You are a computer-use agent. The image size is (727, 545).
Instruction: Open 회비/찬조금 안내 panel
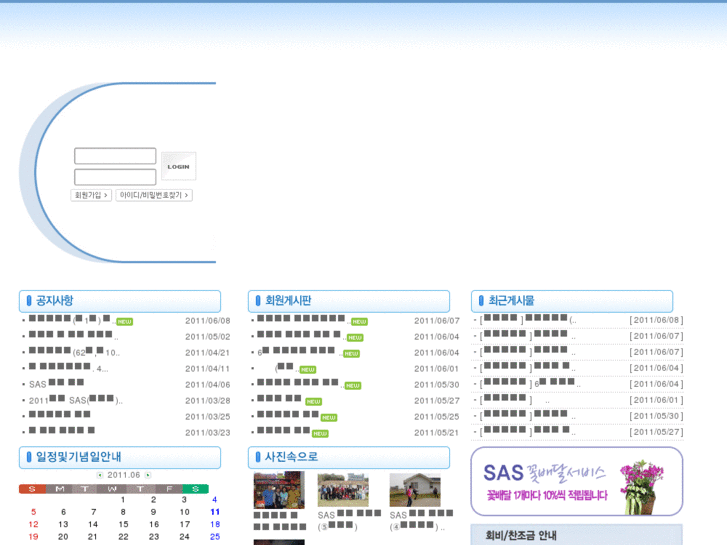(x=577, y=535)
